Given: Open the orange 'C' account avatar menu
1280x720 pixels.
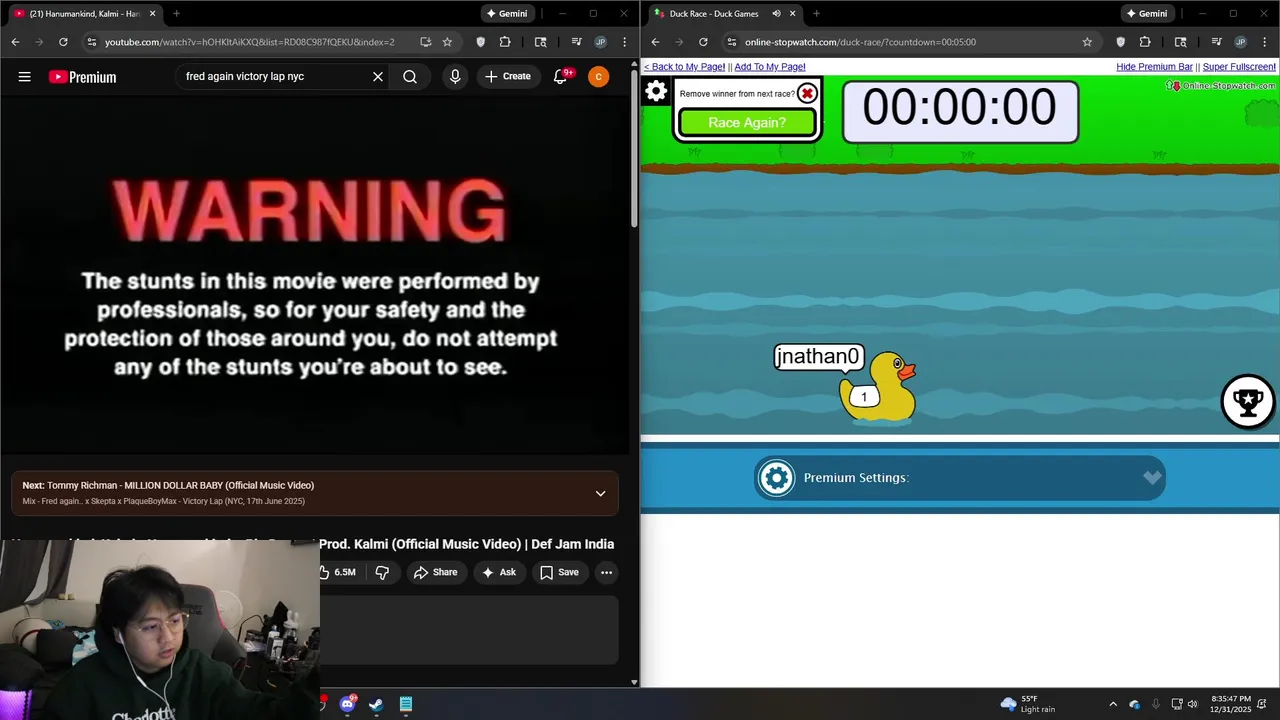Looking at the screenshot, I should pyautogui.click(x=598, y=77).
